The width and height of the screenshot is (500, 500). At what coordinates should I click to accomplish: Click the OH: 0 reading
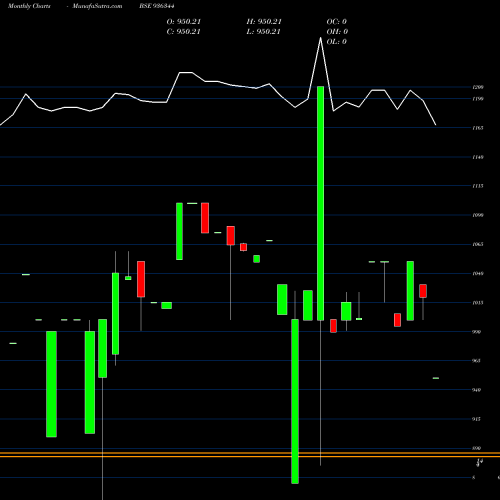337,32
